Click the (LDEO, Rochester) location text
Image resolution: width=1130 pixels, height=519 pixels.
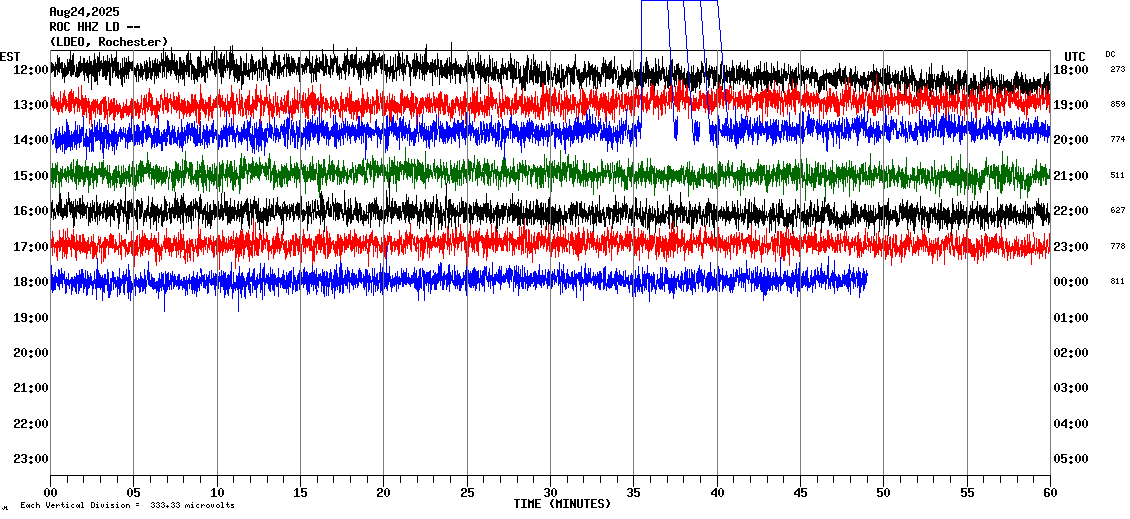click(x=109, y=41)
